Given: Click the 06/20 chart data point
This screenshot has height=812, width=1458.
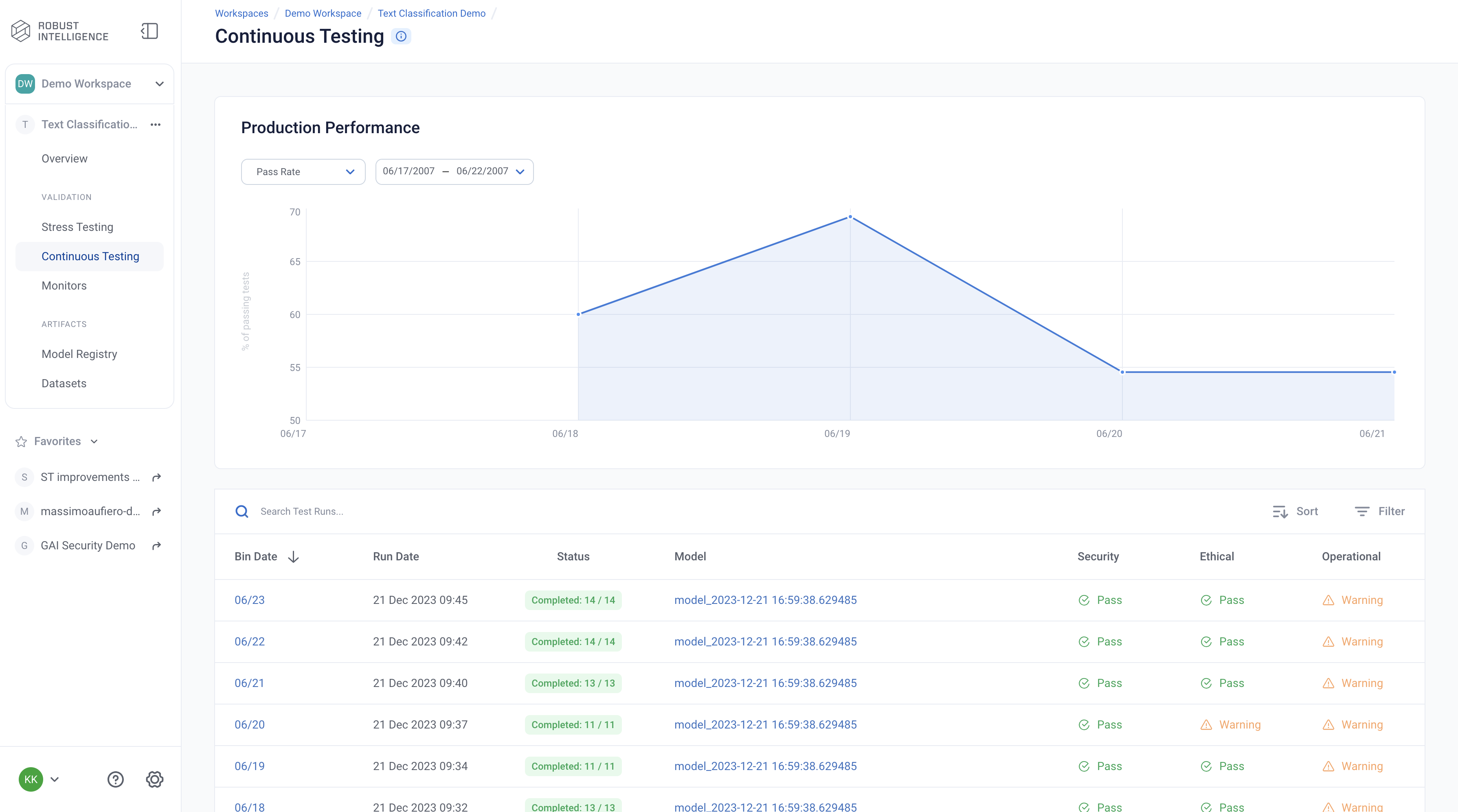Looking at the screenshot, I should (1122, 372).
